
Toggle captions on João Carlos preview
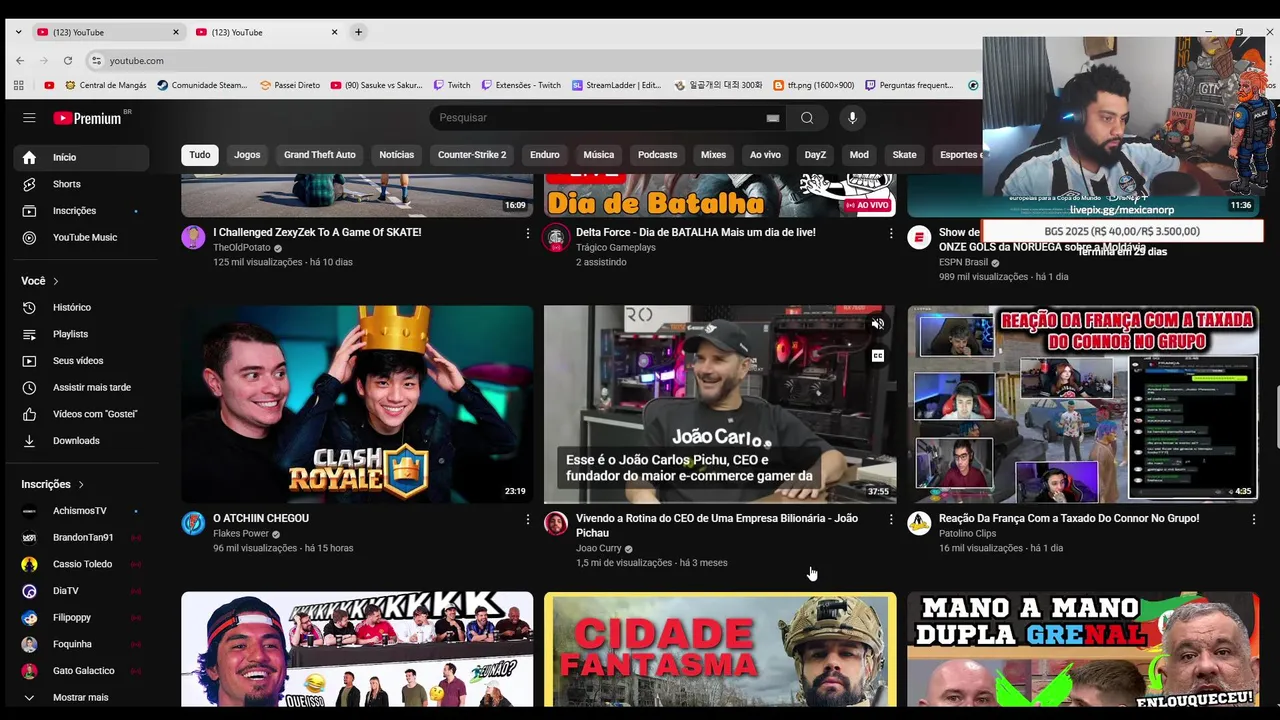[x=877, y=356]
